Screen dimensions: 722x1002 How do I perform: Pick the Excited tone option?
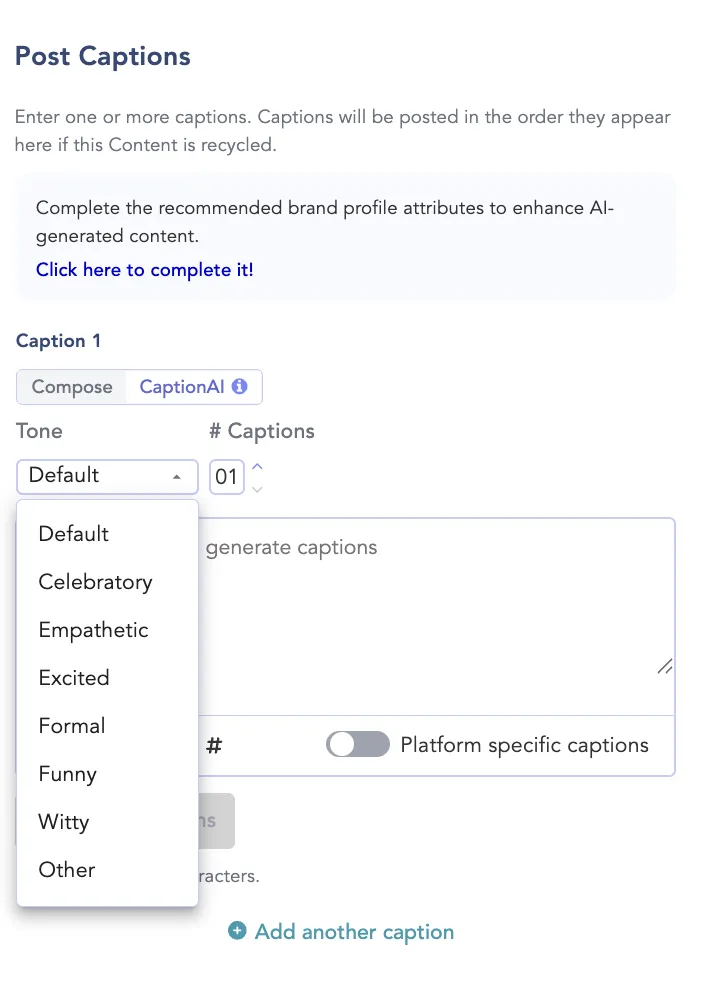(74, 678)
